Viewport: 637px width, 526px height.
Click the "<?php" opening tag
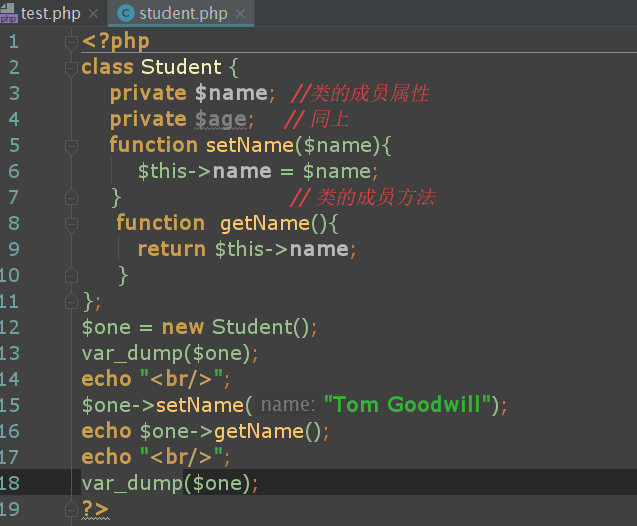tap(116, 41)
